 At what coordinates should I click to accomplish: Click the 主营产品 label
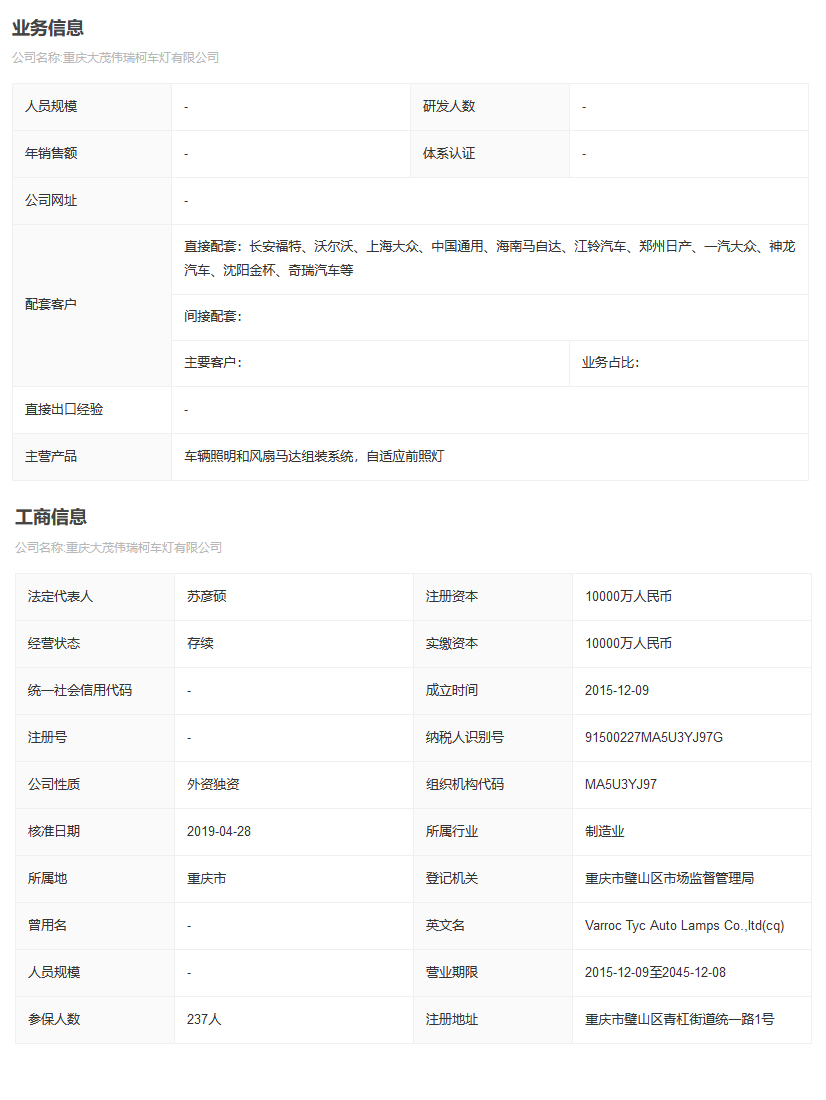click(x=51, y=457)
